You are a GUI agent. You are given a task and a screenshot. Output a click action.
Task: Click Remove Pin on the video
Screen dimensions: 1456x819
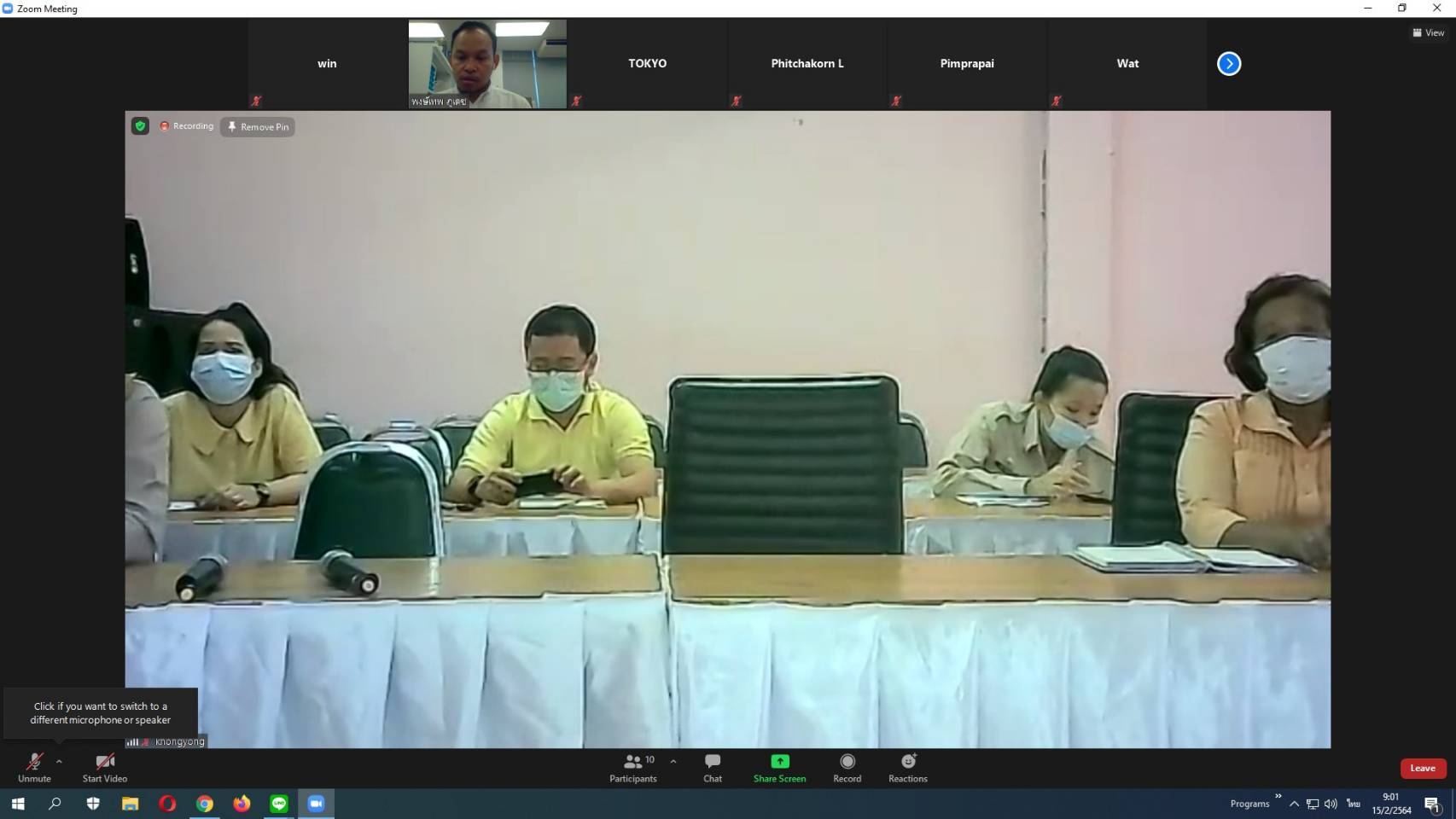tap(258, 127)
